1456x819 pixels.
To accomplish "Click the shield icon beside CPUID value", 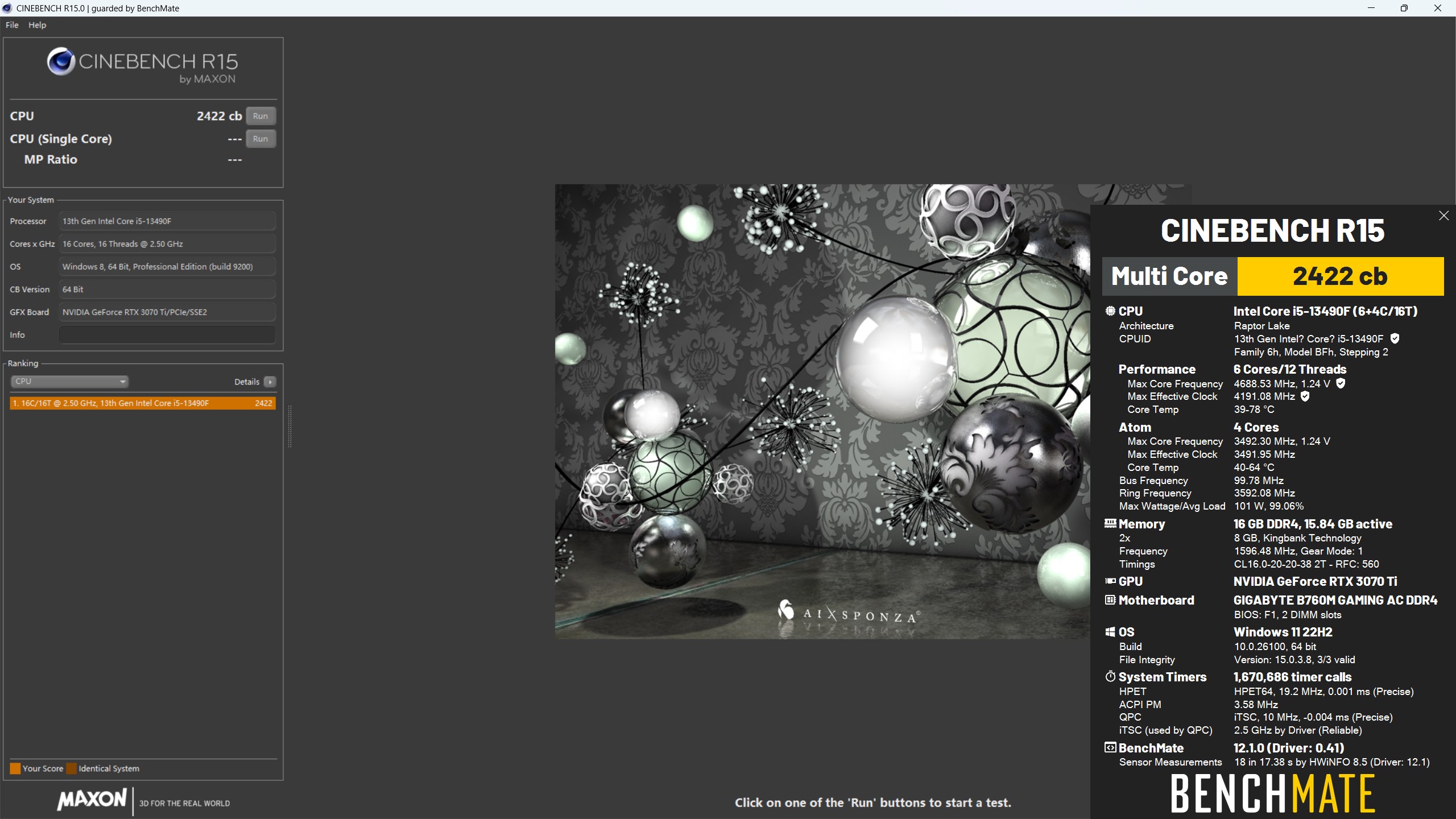I will (1395, 338).
